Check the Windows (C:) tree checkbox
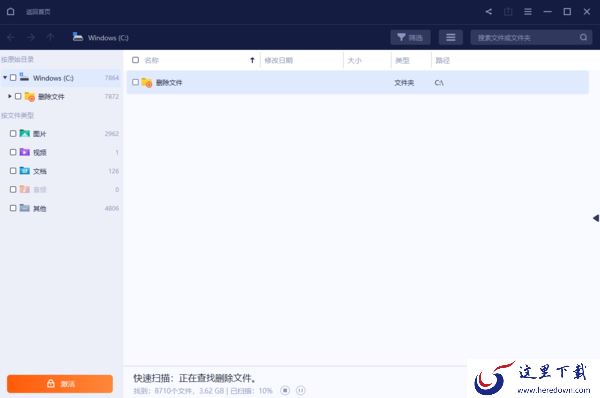 point(13,78)
